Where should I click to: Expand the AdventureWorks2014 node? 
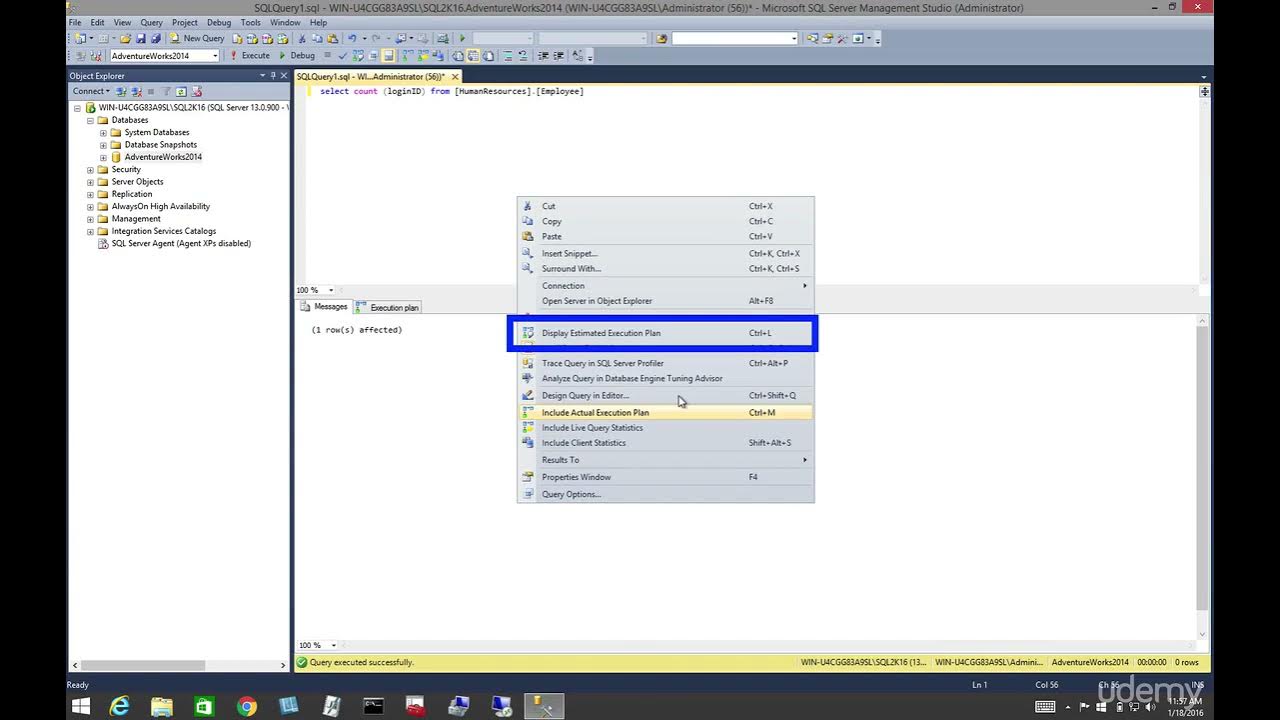[x=103, y=157]
